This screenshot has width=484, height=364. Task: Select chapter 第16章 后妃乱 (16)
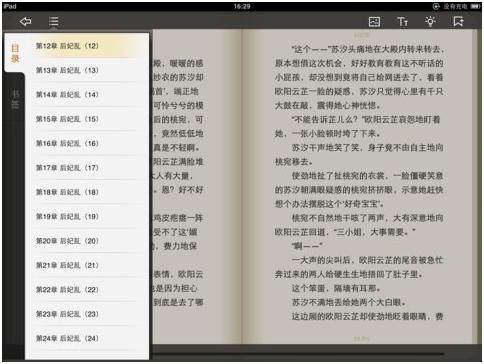tap(87, 143)
